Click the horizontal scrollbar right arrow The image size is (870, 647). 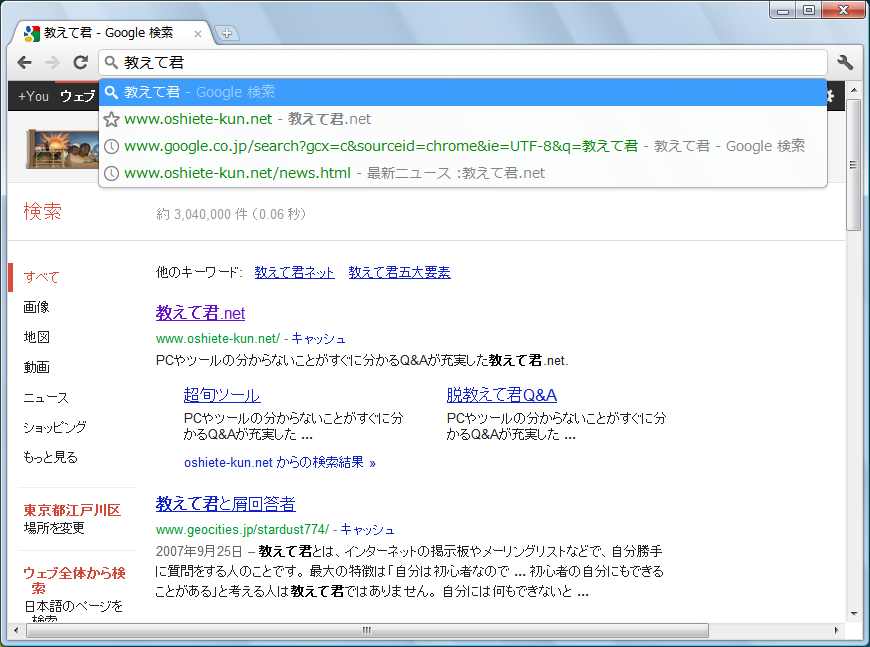[837, 630]
